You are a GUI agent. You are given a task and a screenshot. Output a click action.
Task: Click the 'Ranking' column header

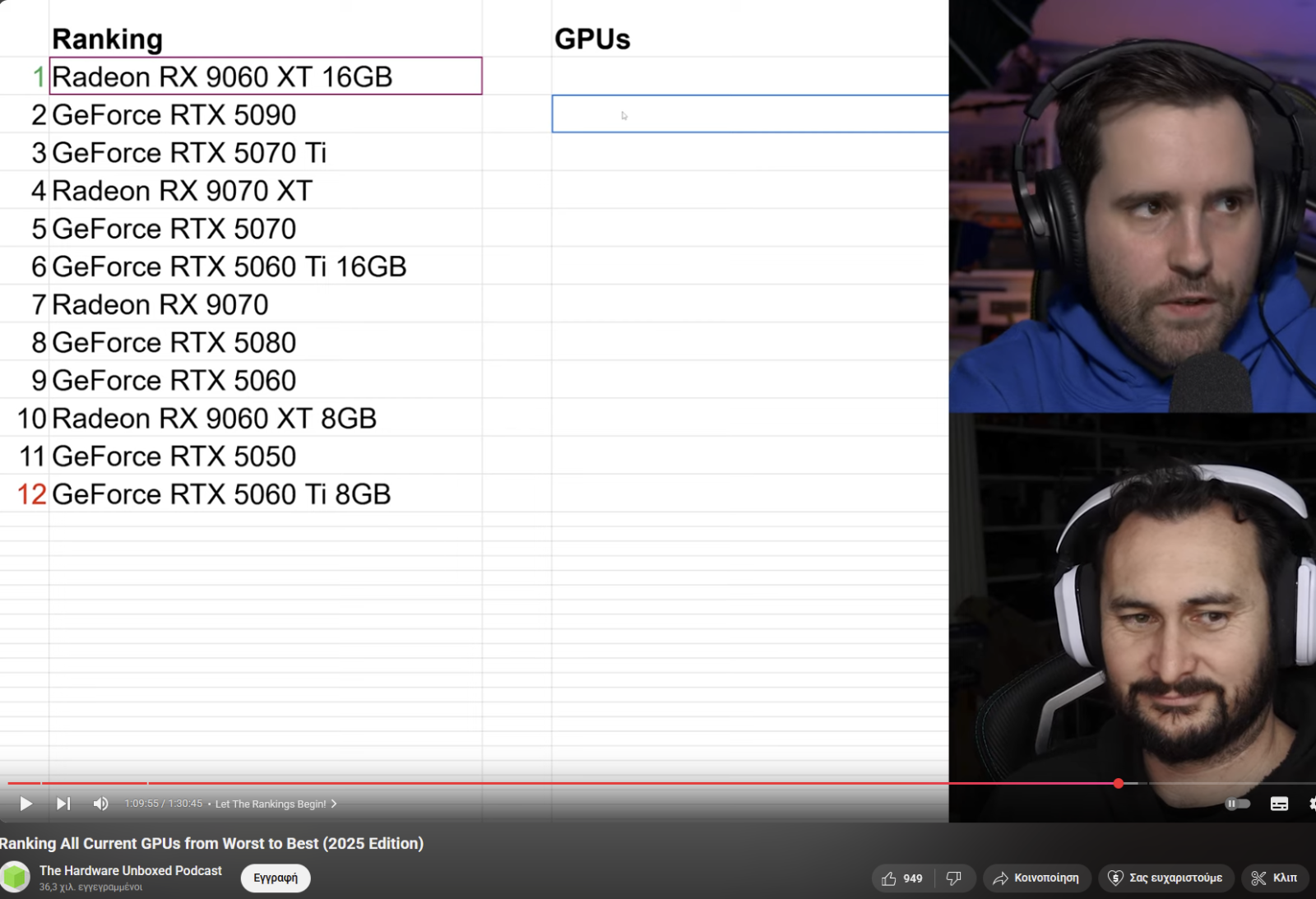108,39
